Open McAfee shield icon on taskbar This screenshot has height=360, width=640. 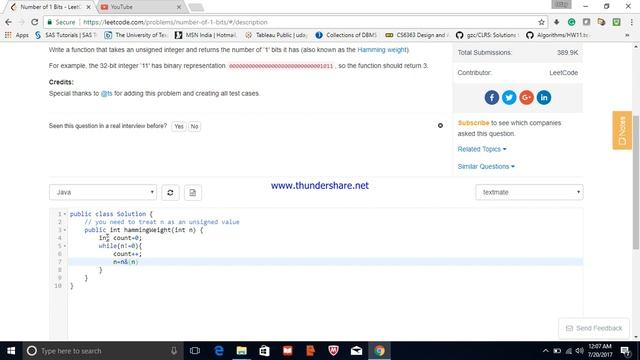coord(333,351)
